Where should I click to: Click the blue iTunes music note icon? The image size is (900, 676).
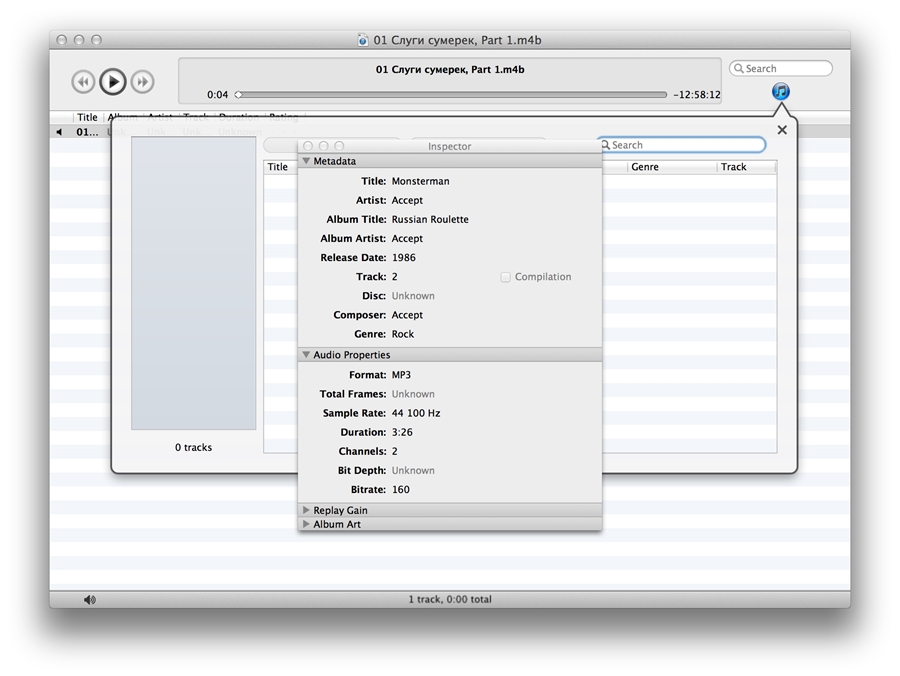781,92
